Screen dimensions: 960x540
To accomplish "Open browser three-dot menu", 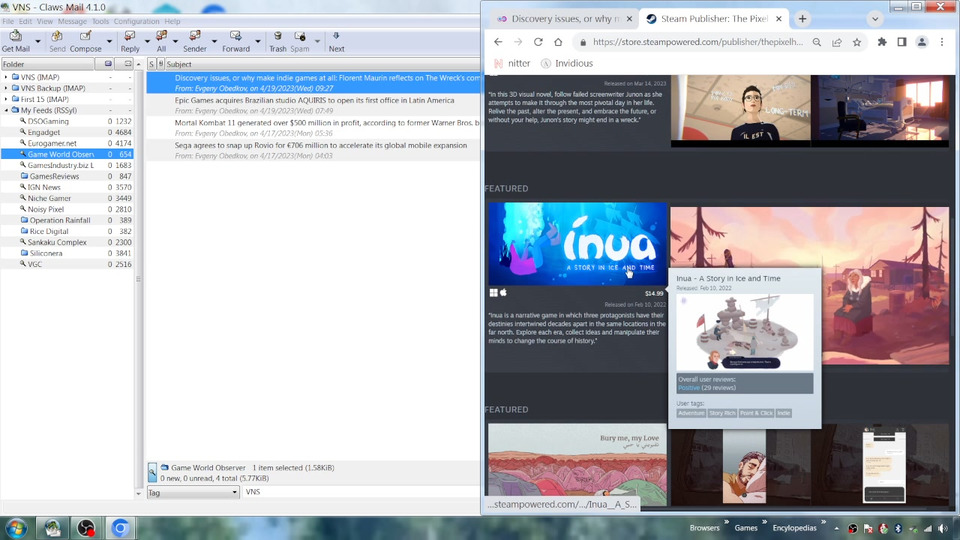I will (x=942, y=42).
